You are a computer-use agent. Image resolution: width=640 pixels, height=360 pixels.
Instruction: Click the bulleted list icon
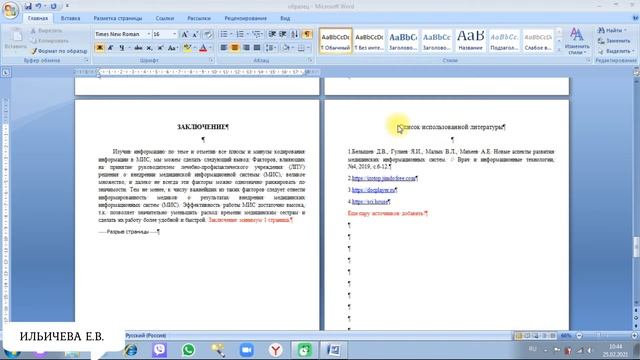224,34
